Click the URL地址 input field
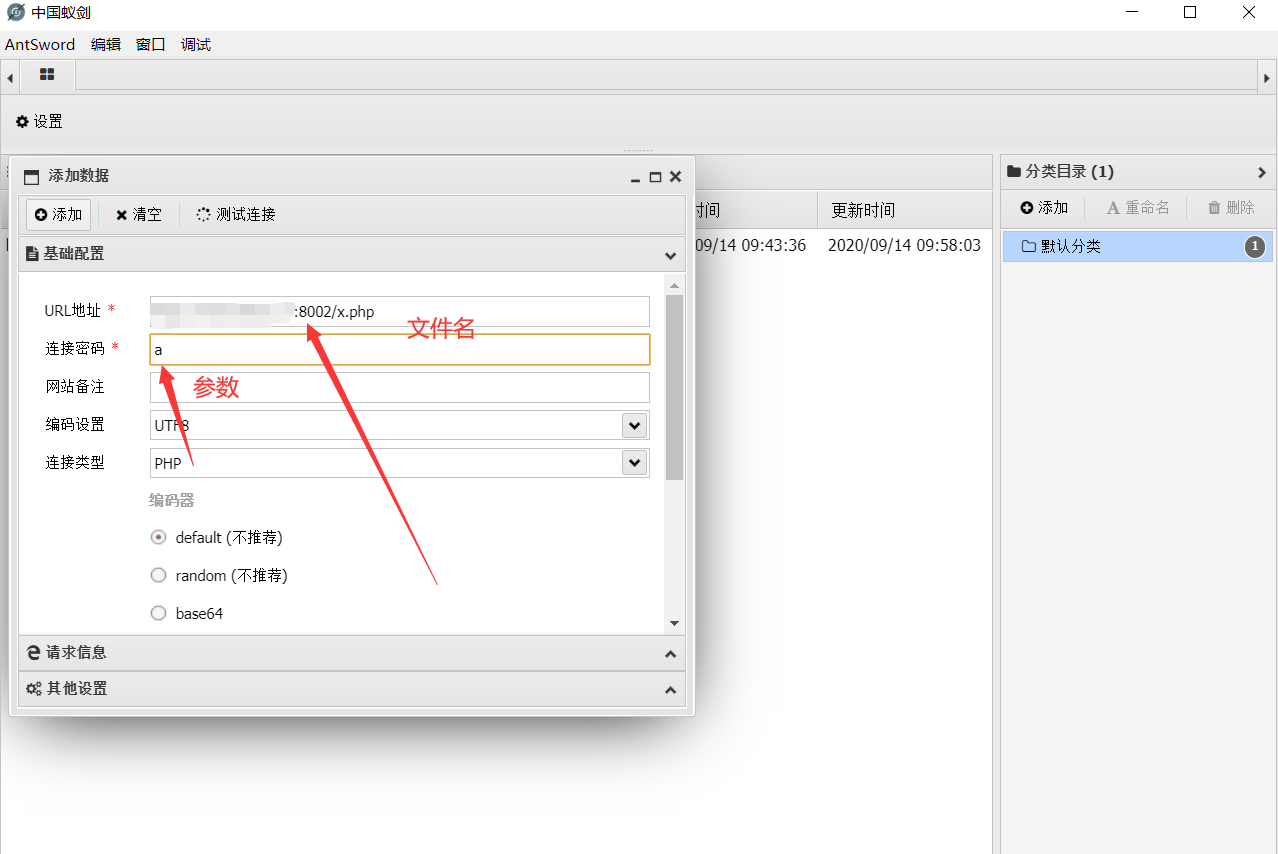The height and width of the screenshot is (854, 1278). [x=400, y=311]
